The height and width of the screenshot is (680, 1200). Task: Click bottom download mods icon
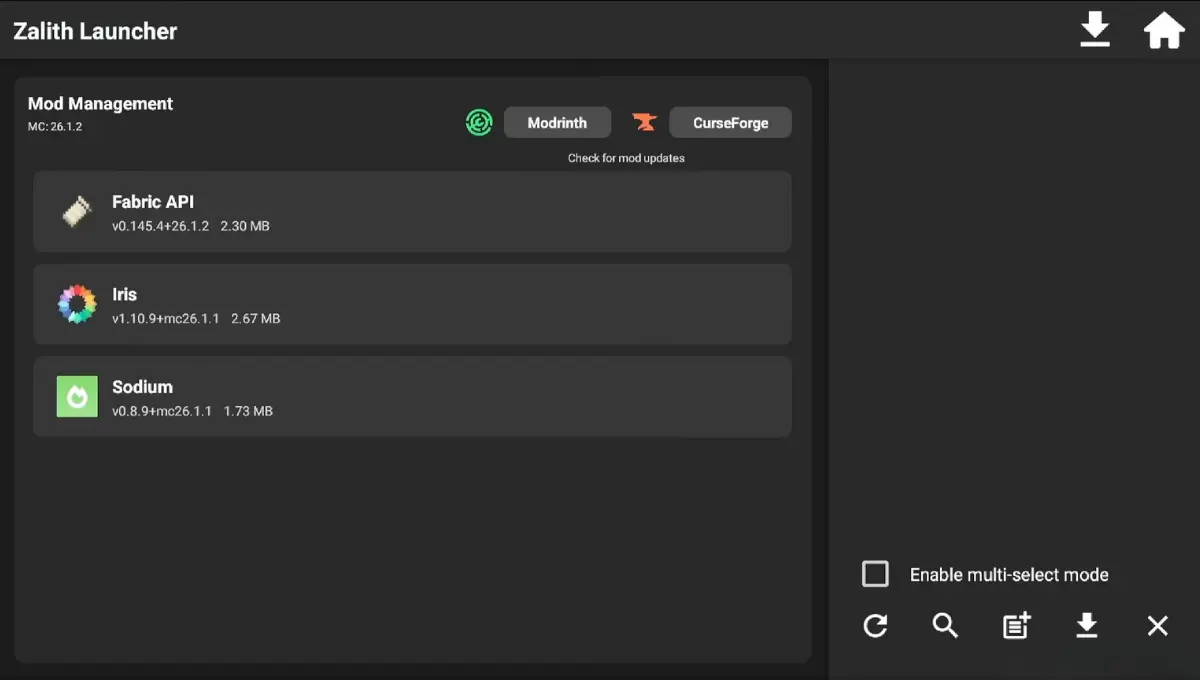[x=1086, y=626]
